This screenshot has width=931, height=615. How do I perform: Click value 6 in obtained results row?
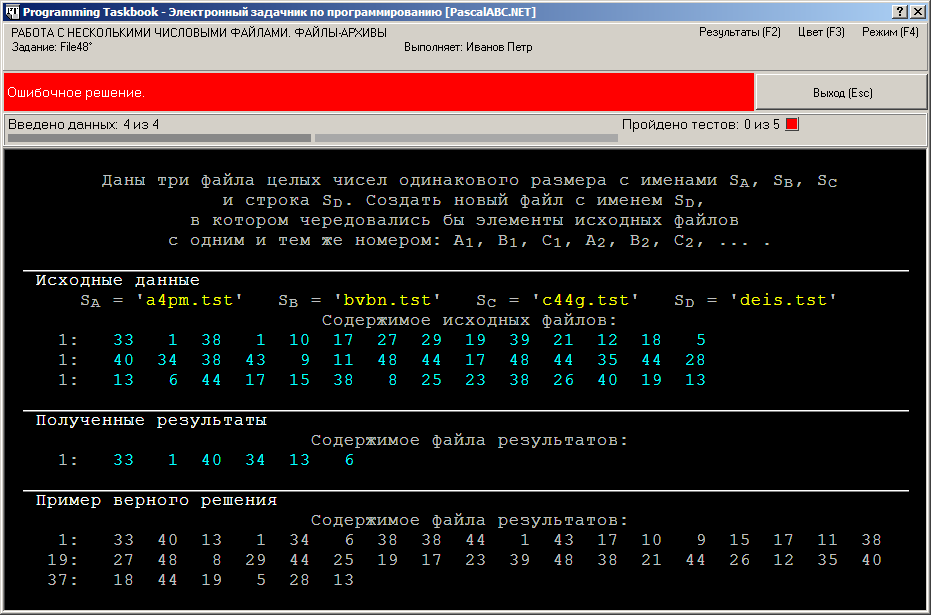click(x=349, y=460)
